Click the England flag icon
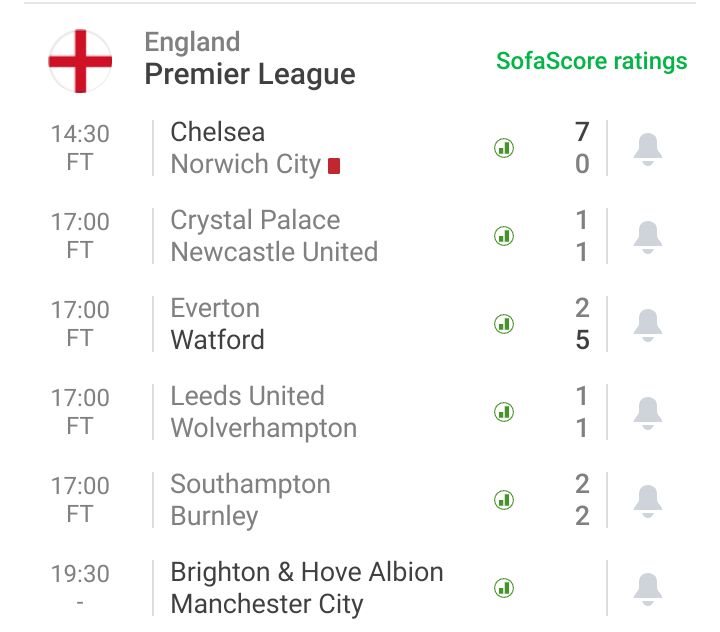This screenshot has height=632, width=720. [80, 61]
